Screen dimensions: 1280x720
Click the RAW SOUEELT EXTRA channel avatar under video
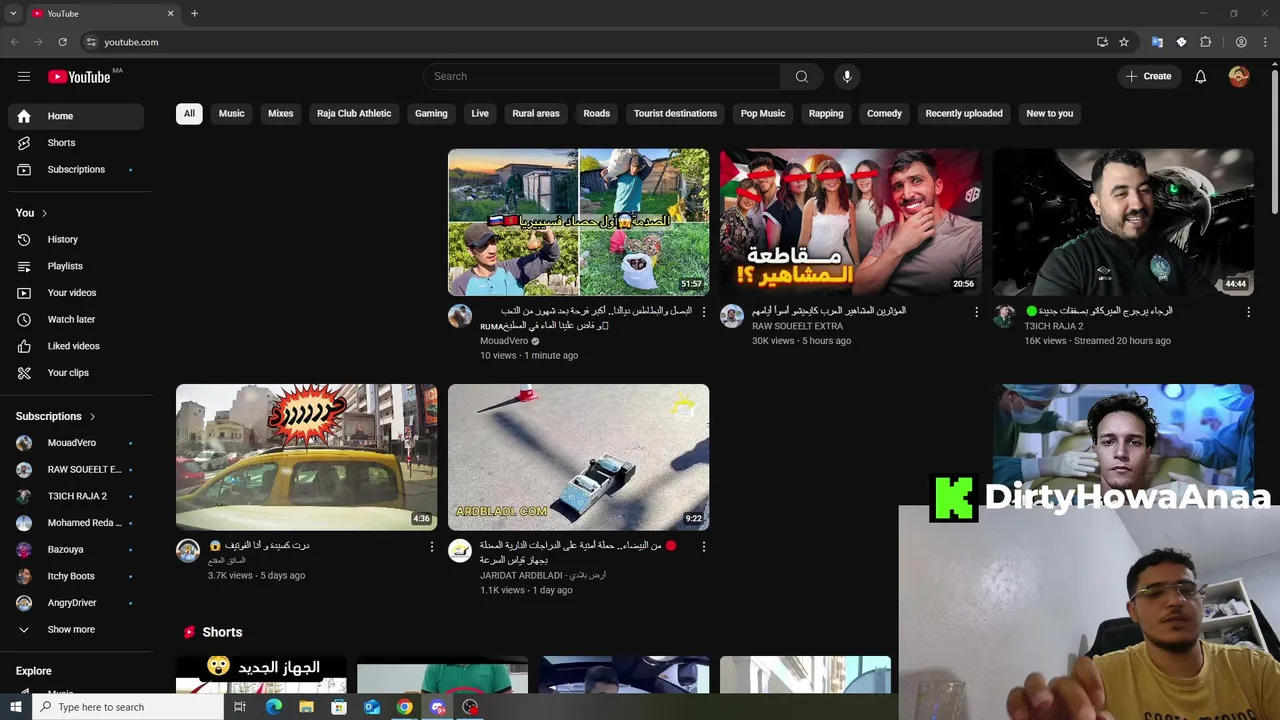point(732,316)
